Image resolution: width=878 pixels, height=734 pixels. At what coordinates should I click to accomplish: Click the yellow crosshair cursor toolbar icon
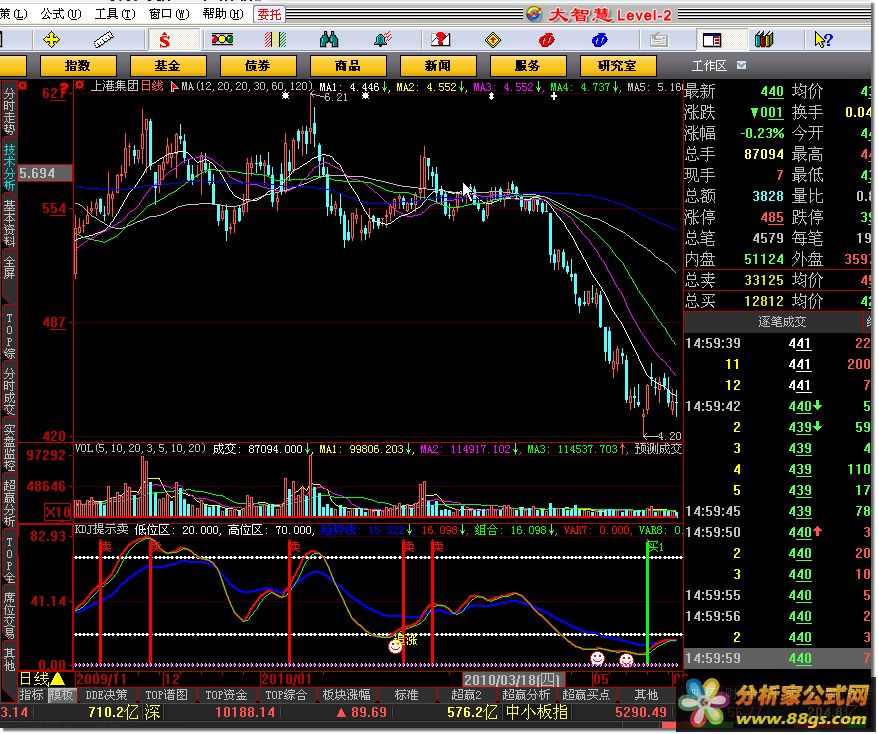pyautogui.click(x=51, y=39)
